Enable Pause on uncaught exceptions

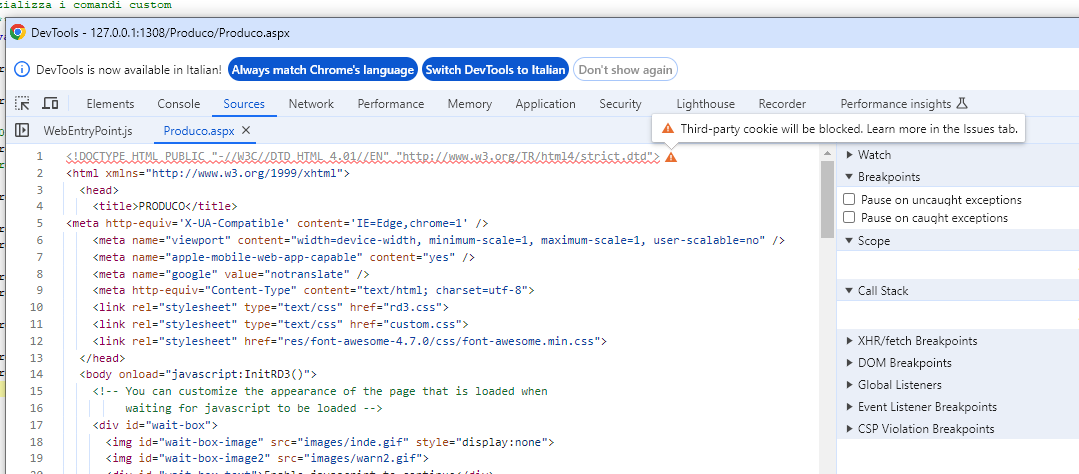(849, 200)
